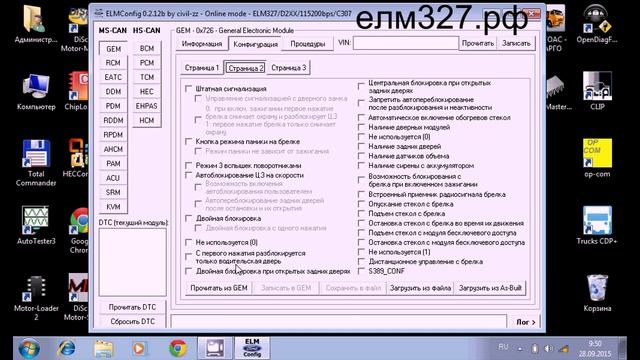Click Сбросить DTC button
Image resolution: width=640 pixels, height=360 pixels.
click(x=132, y=322)
